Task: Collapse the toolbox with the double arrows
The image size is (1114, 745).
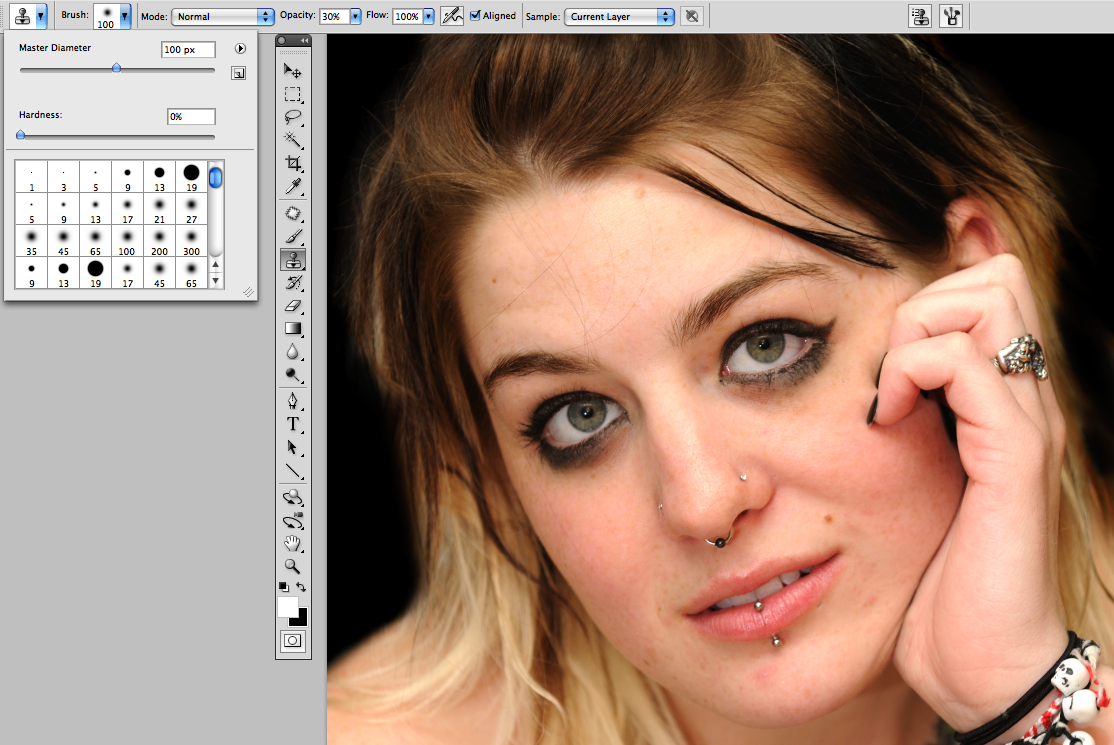Action: coord(305,40)
